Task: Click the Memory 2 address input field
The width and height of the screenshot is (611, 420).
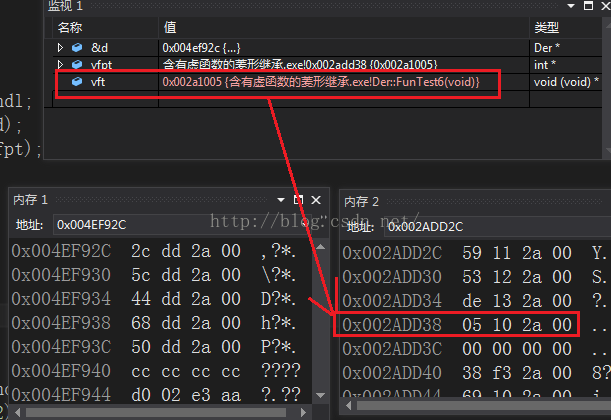Action: (497, 227)
